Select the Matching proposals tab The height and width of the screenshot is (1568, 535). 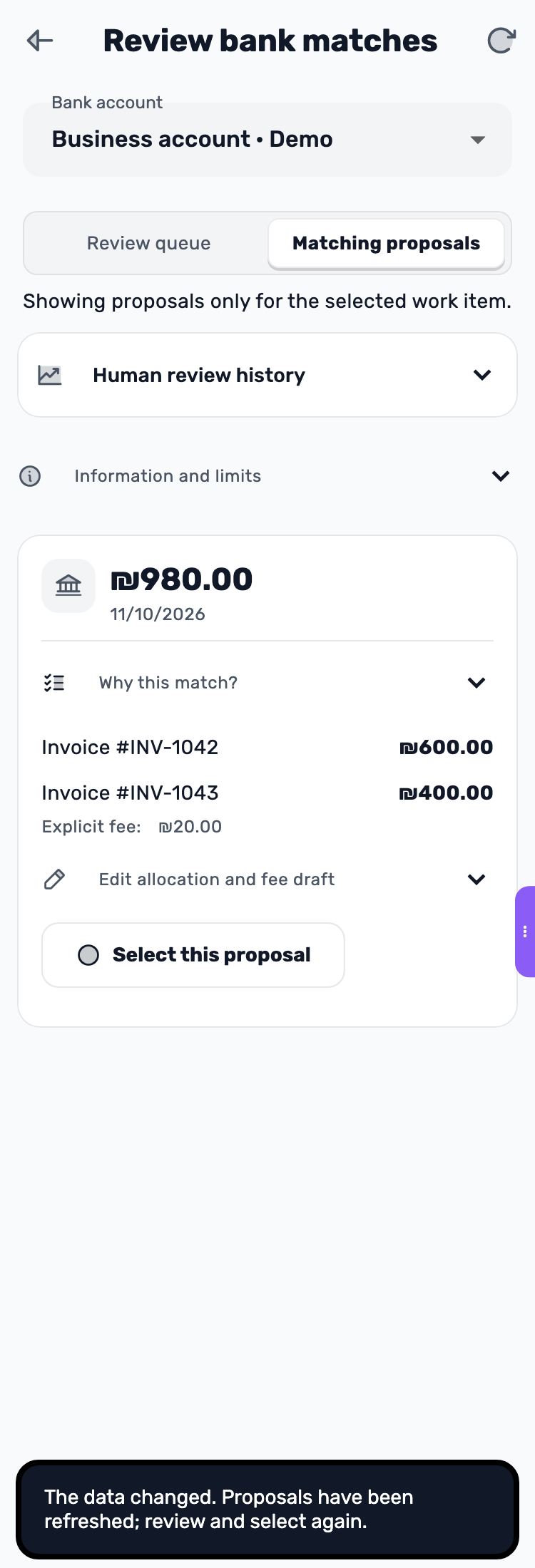pos(386,243)
